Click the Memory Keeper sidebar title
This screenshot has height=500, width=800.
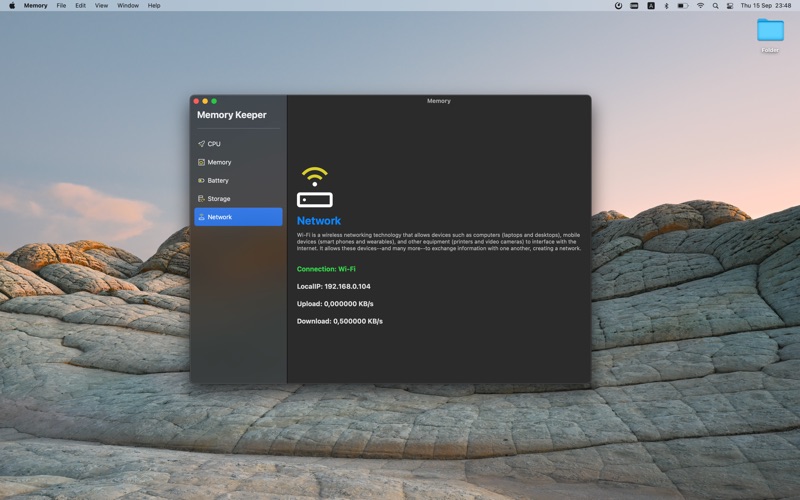pos(232,115)
